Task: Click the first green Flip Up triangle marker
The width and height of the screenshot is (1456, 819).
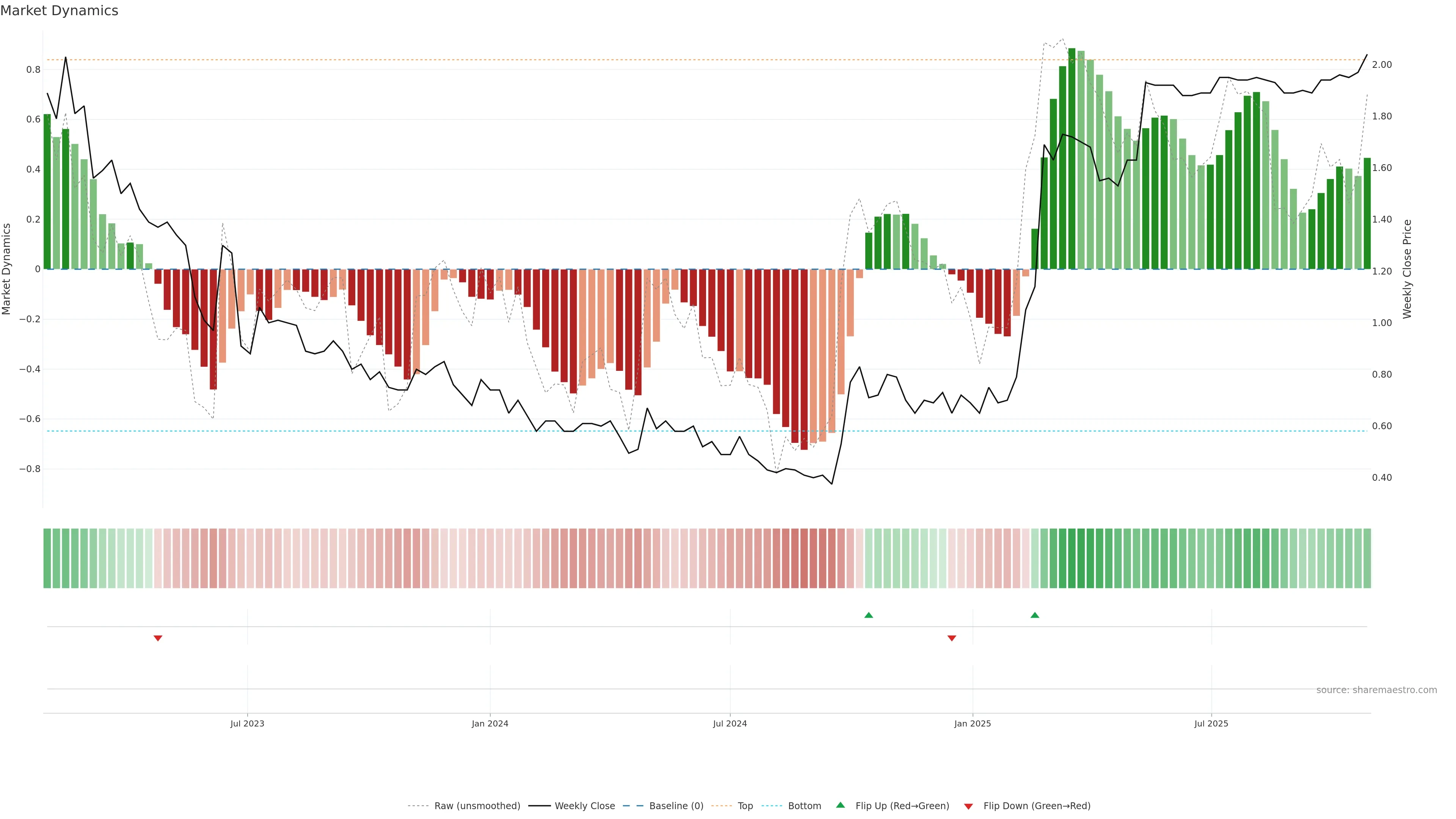Action: [x=869, y=615]
